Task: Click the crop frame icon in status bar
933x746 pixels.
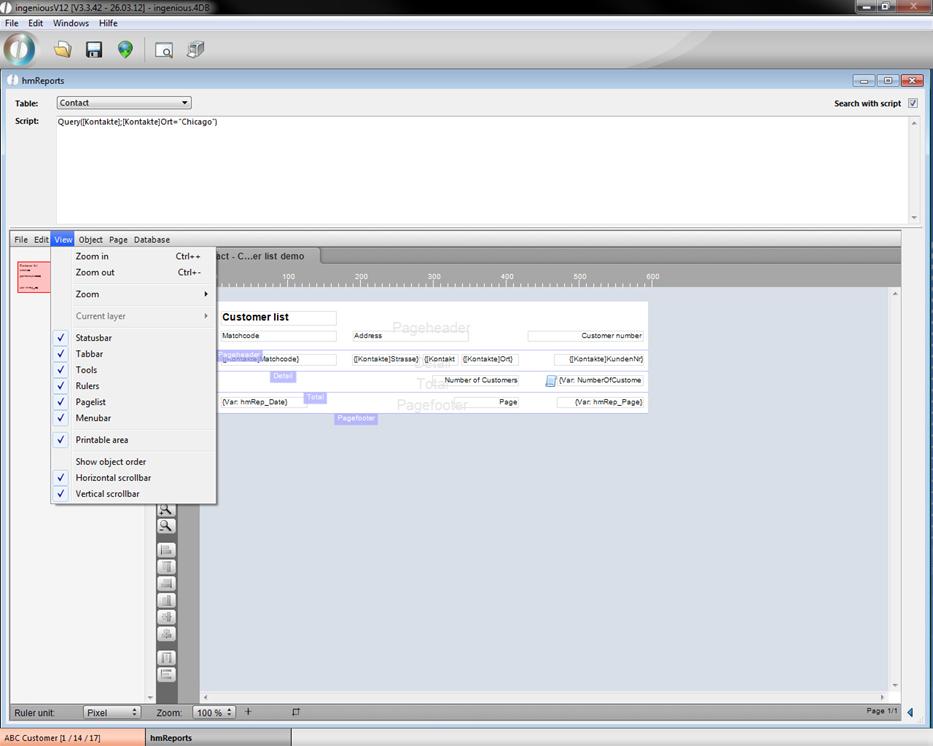Action: coord(295,712)
